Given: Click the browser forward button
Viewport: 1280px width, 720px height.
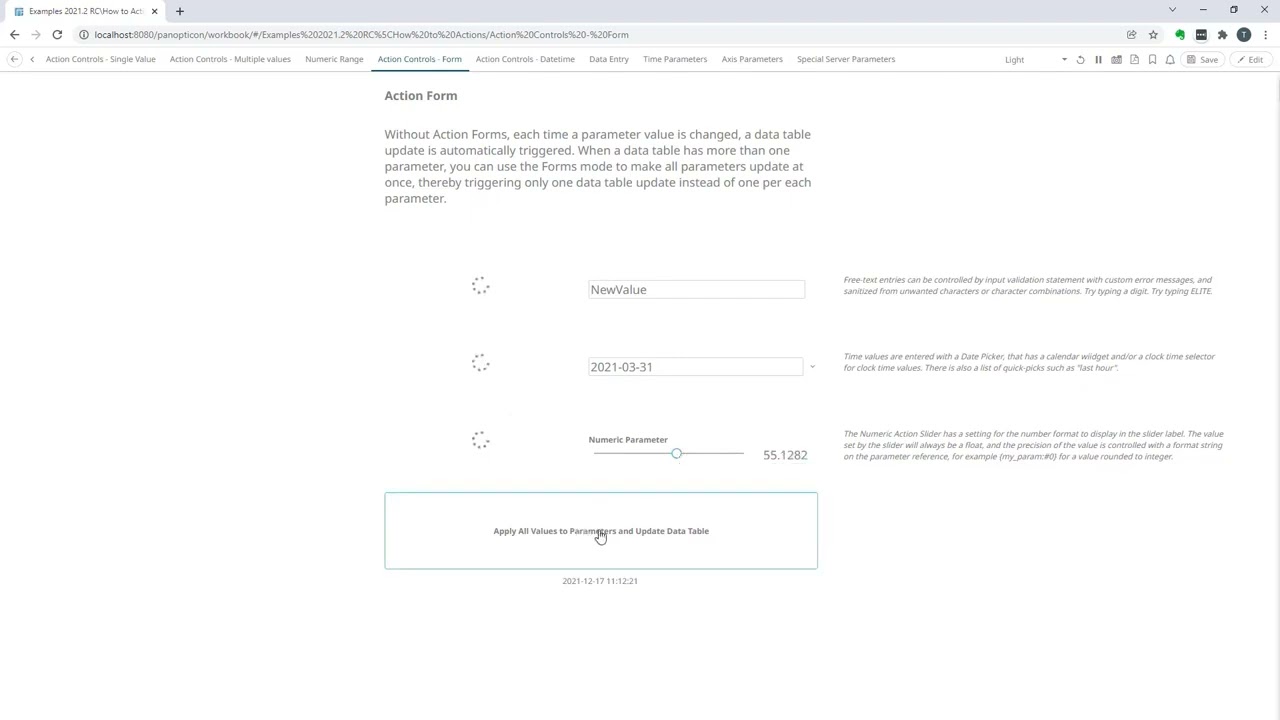Looking at the screenshot, I should pyautogui.click(x=36, y=35).
